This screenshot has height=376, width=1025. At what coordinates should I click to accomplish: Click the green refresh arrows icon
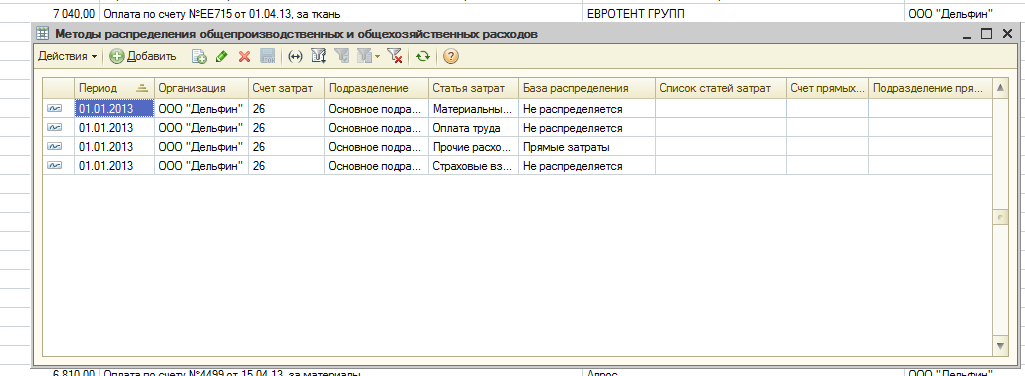click(423, 57)
